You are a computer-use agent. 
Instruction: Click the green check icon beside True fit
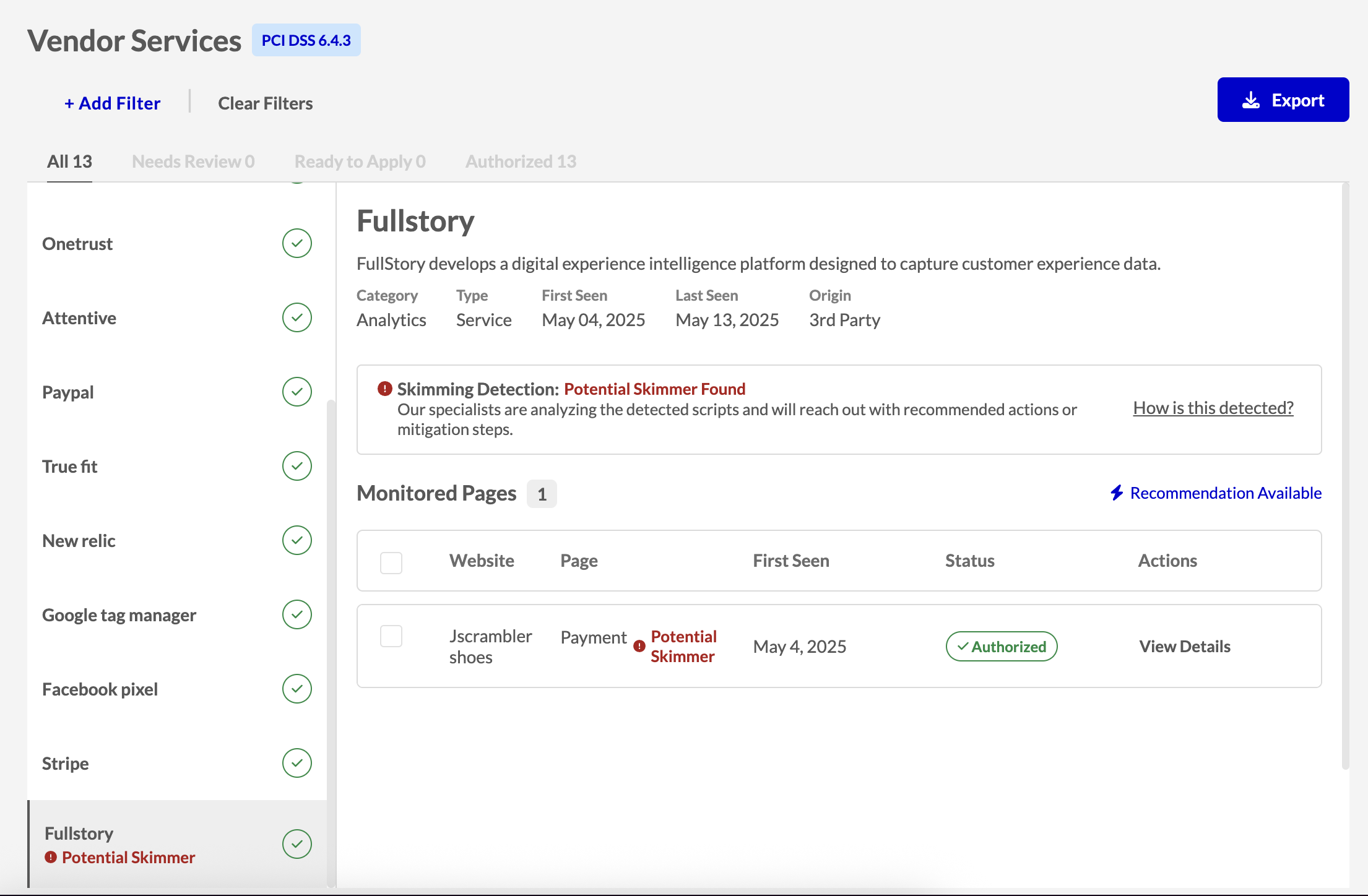[297, 466]
